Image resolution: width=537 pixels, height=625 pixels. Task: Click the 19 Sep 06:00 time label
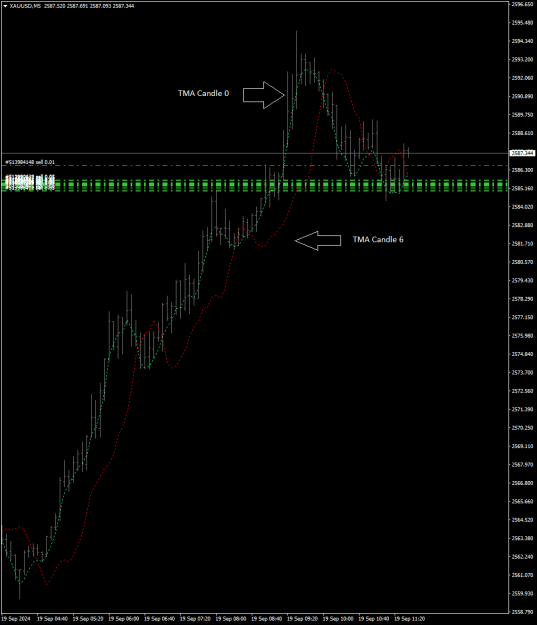(124, 619)
